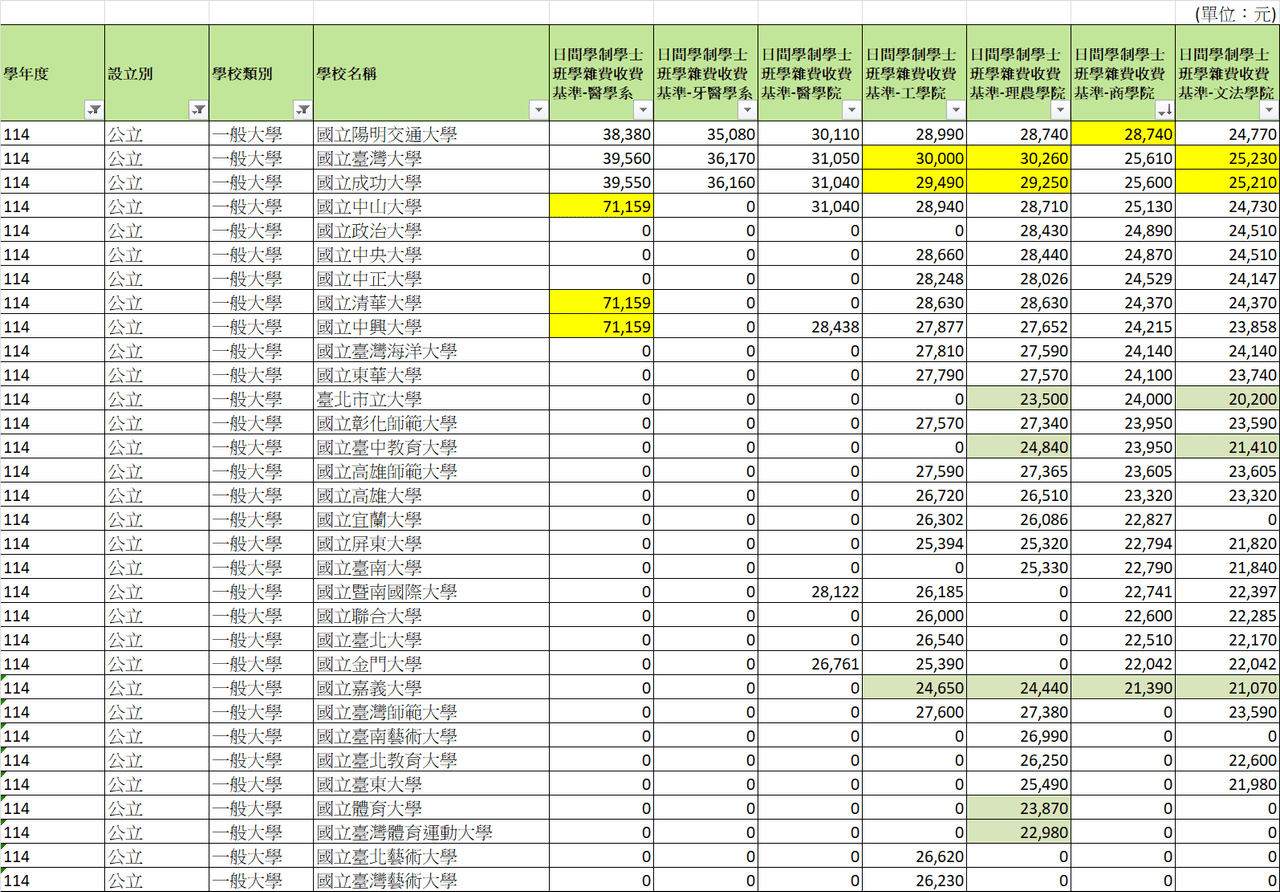The height and width of the screenshot is (892, 1280).
Task: Select the 國立清華大學 school name cell
Action: (431, 302)
